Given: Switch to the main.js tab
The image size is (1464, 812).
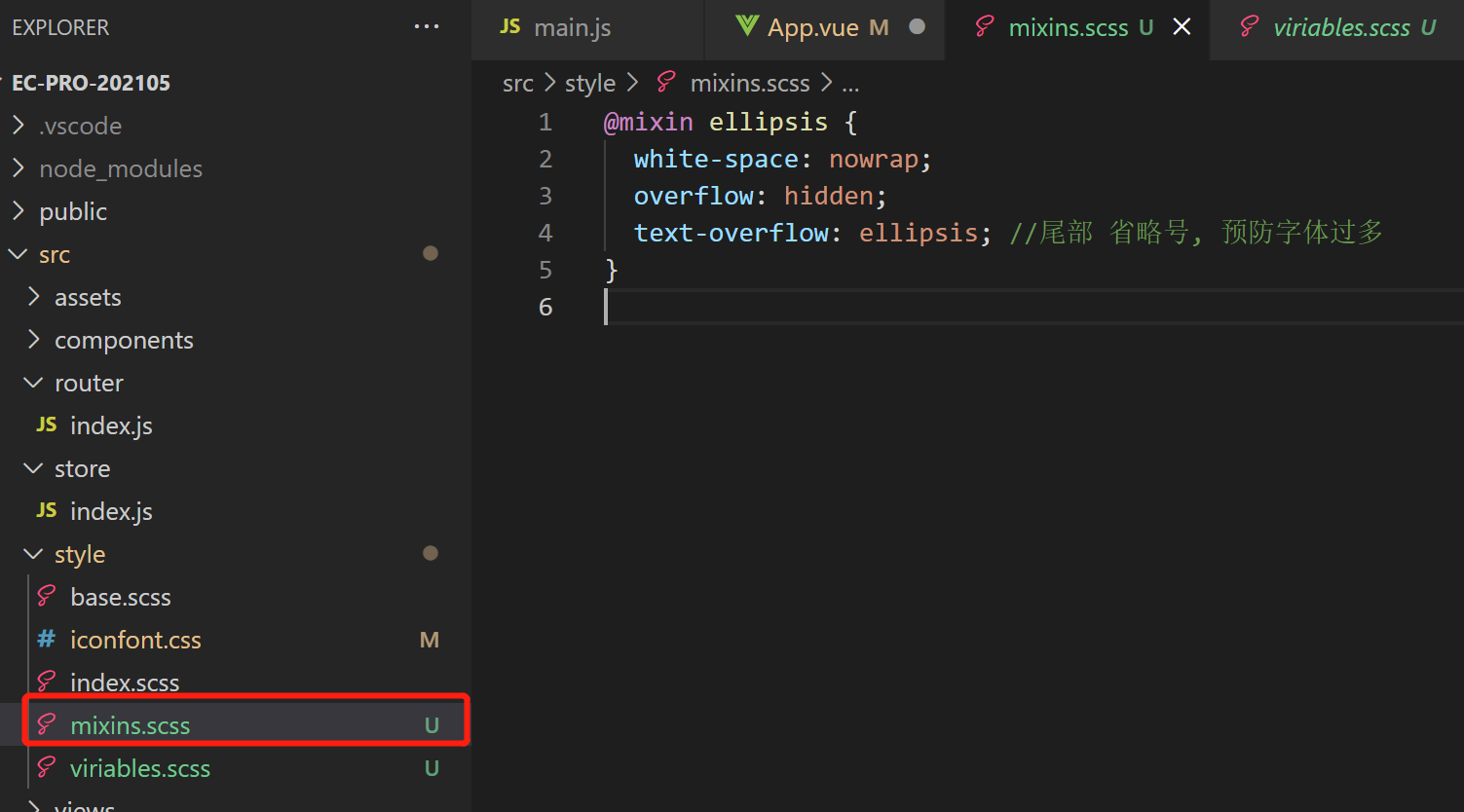Looking at the screenshot, I should pyautogui.click(x=587, y=29).
